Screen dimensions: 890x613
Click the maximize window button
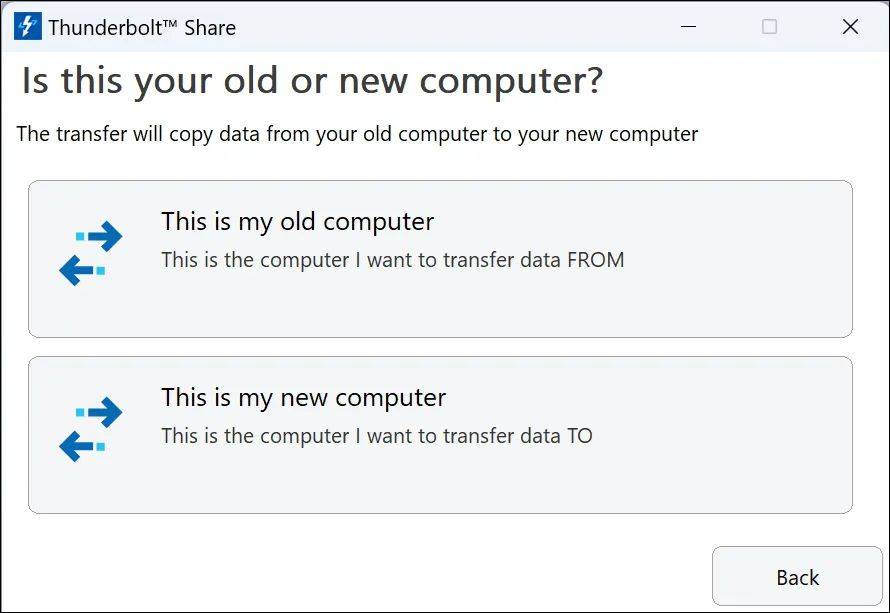(769, 27)
